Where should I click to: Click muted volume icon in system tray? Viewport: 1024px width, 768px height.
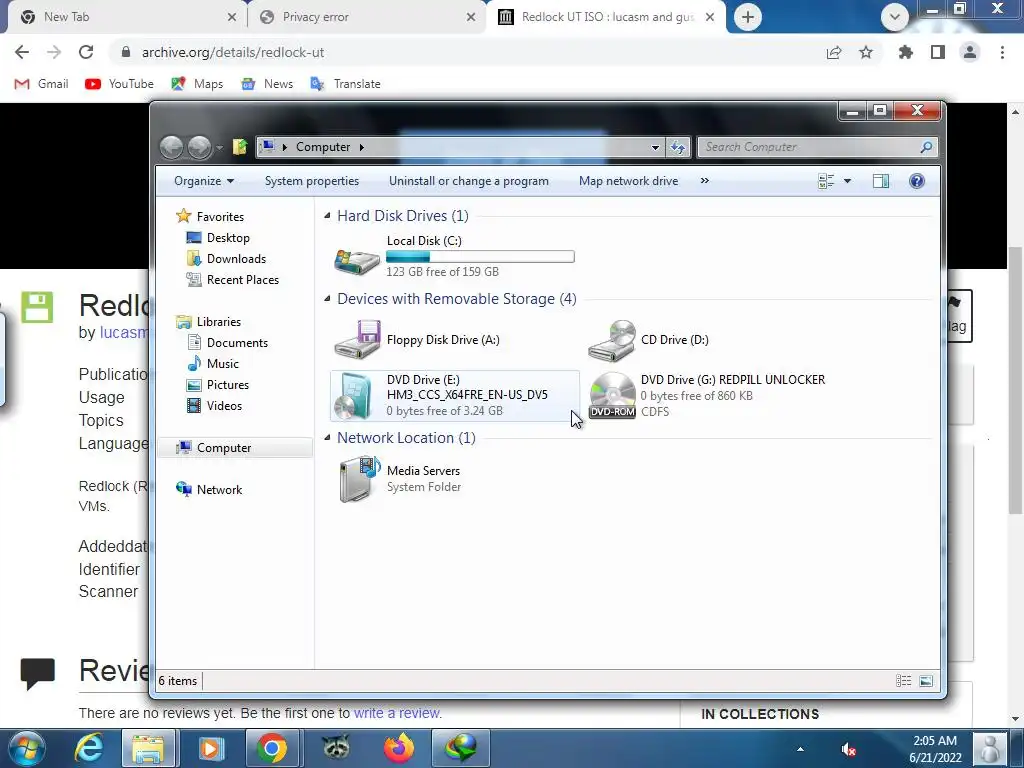click(x=848, y=749)
